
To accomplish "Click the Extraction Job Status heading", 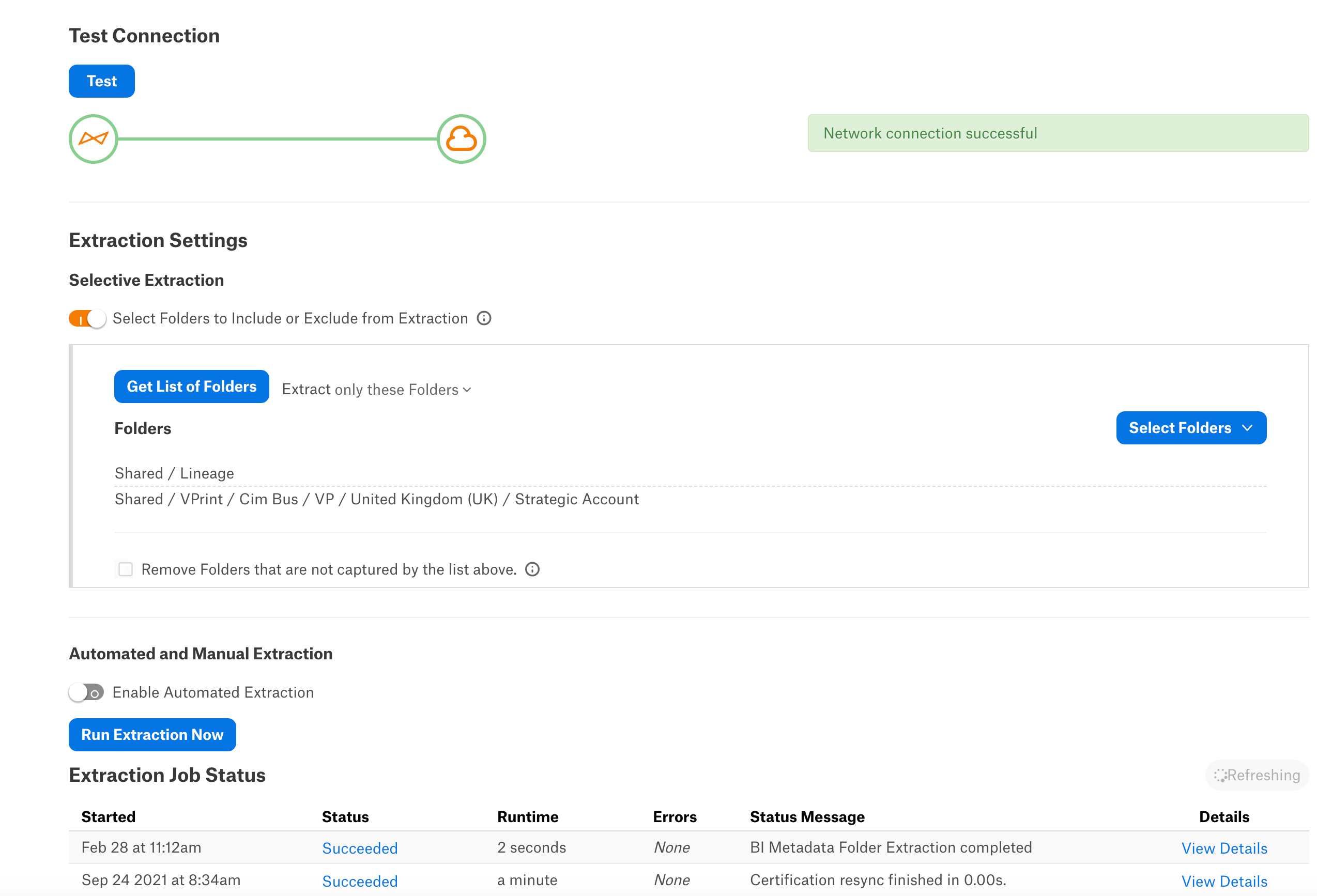I will 167,775.
